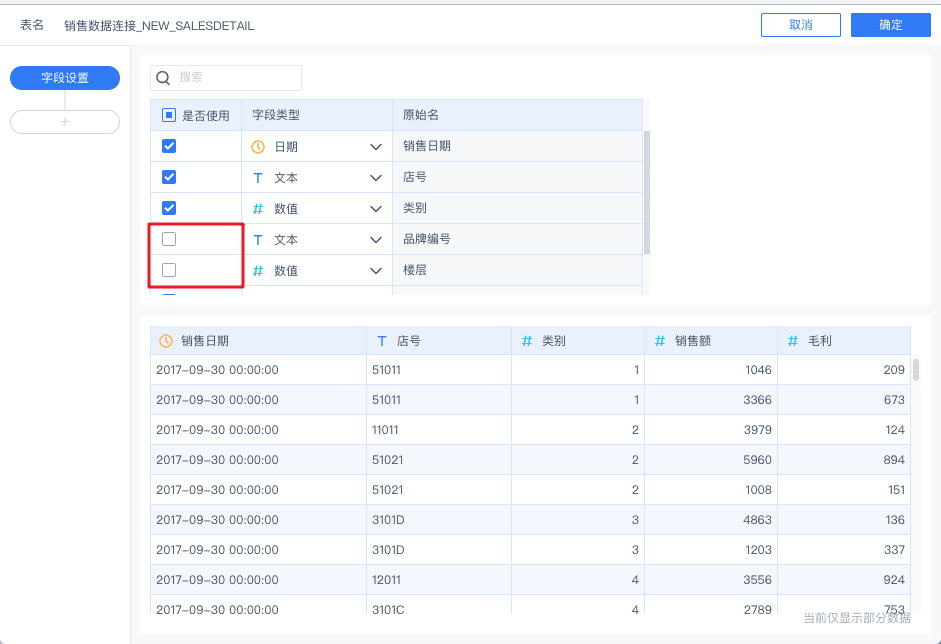Click the 取消 button

coord(801,25)
